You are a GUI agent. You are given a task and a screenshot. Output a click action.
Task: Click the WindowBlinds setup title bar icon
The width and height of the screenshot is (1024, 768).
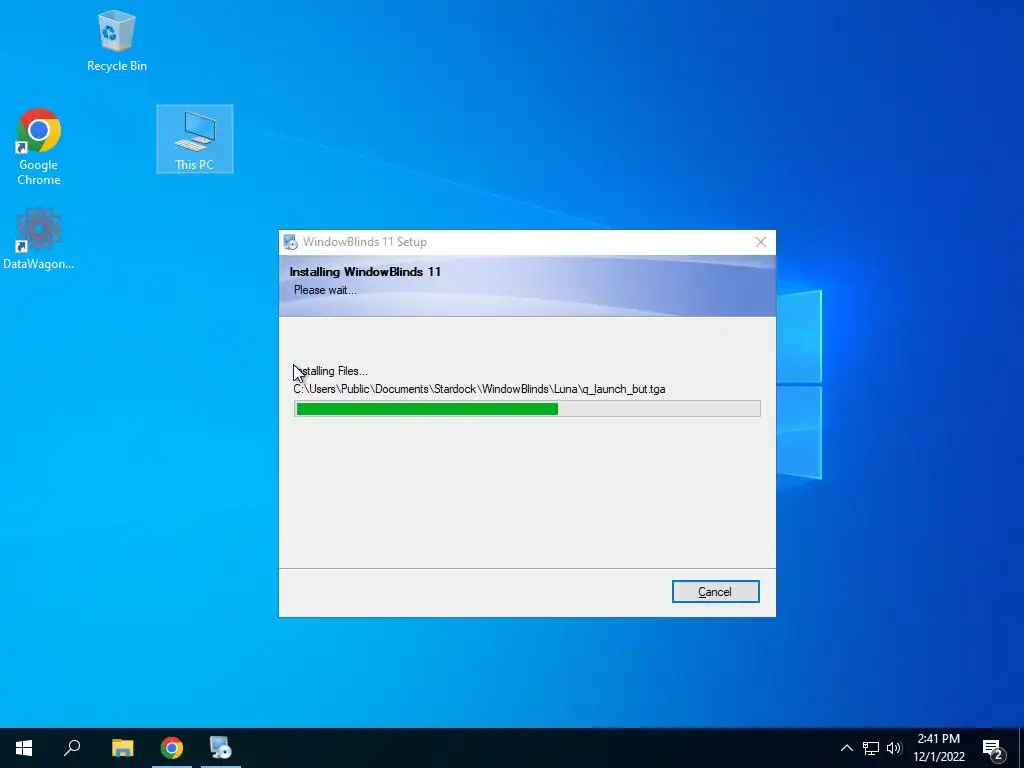coord(291,242)
